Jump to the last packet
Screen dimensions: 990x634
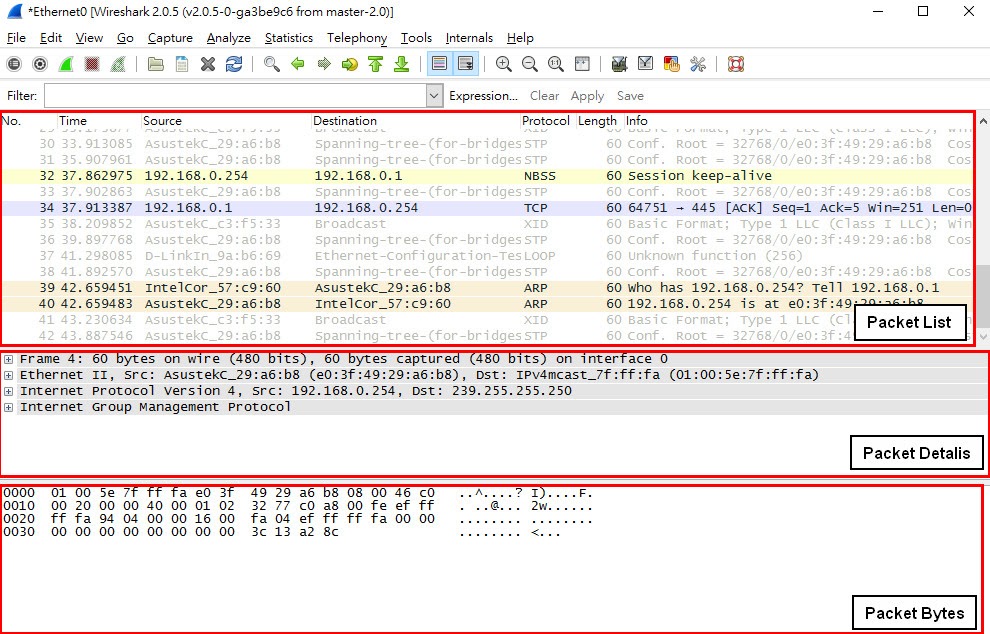(x=402, y=64)
